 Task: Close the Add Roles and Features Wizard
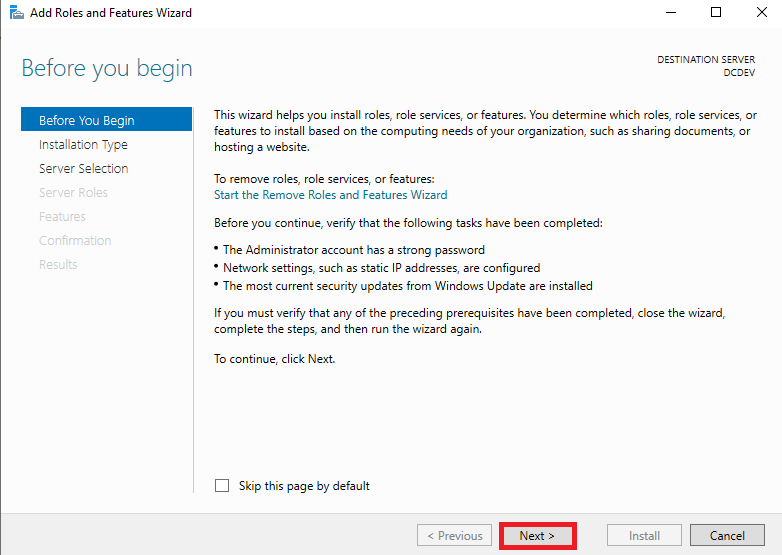point(762,12)
